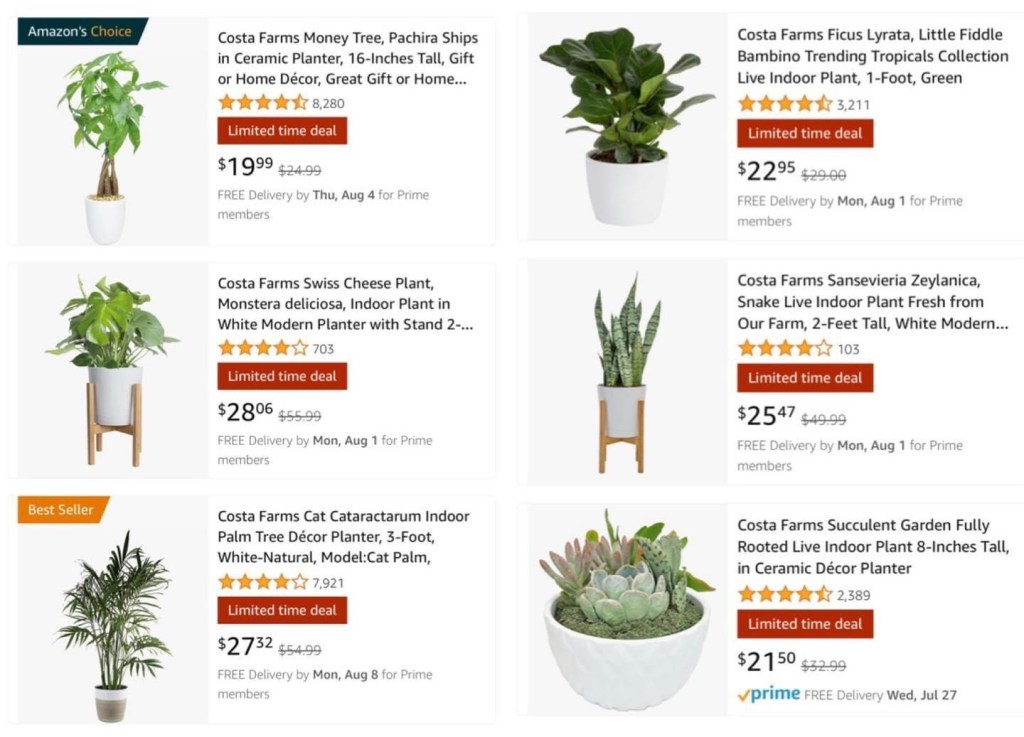Click the Sansevieria Zeylanica star rating
Image resolution: width=1024 pixels, height=737 pixels.
click(784, 348)
